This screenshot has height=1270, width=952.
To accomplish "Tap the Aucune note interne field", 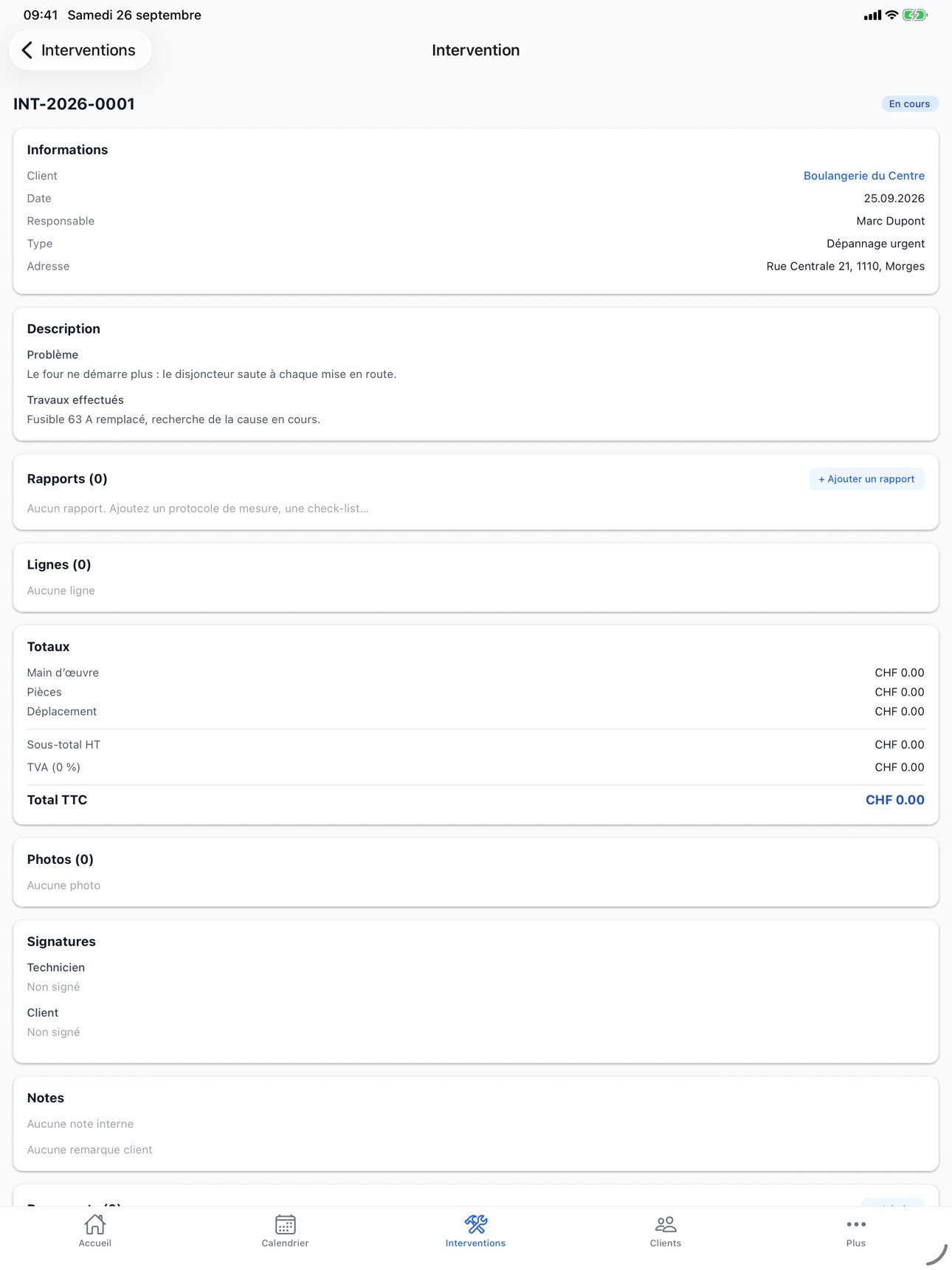I will (80, 1124).
